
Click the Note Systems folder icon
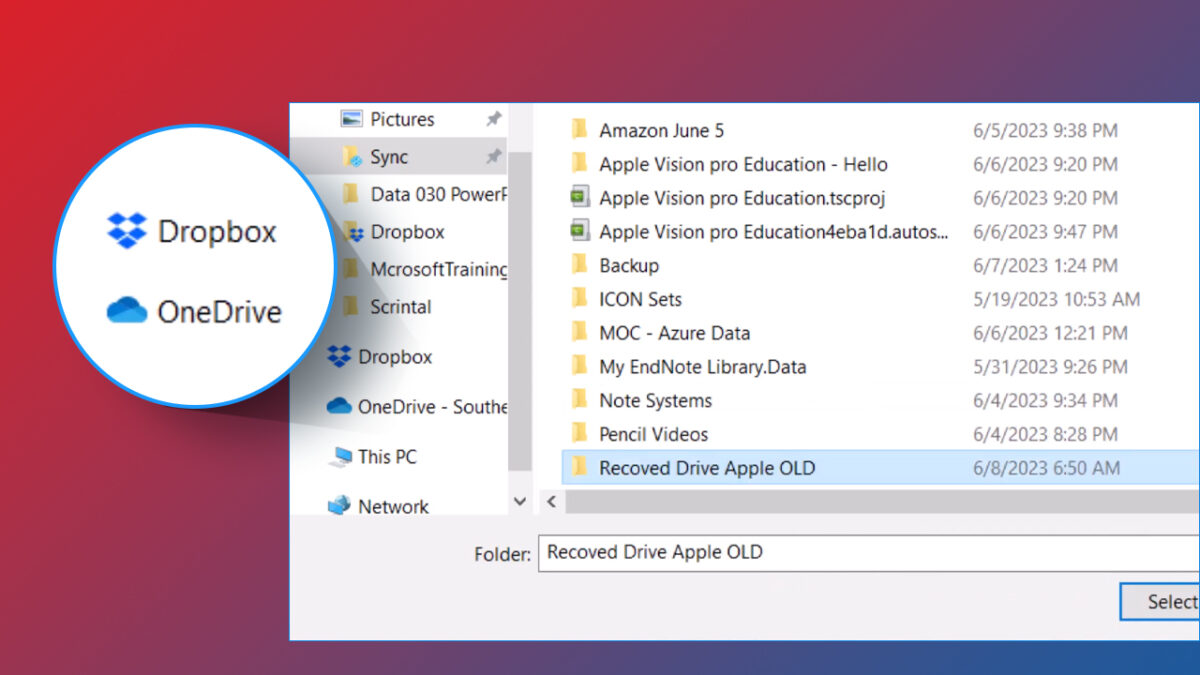(578, 400)
